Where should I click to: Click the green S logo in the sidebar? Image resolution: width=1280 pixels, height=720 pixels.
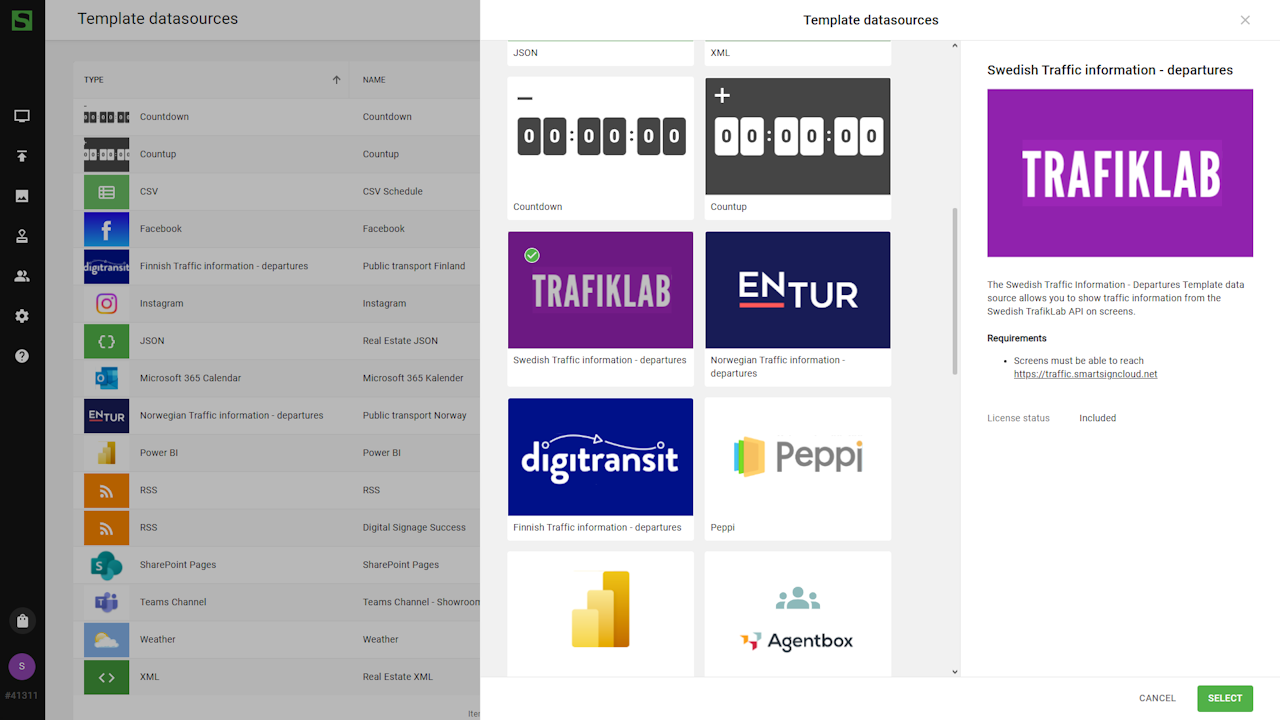coord(22,19)
